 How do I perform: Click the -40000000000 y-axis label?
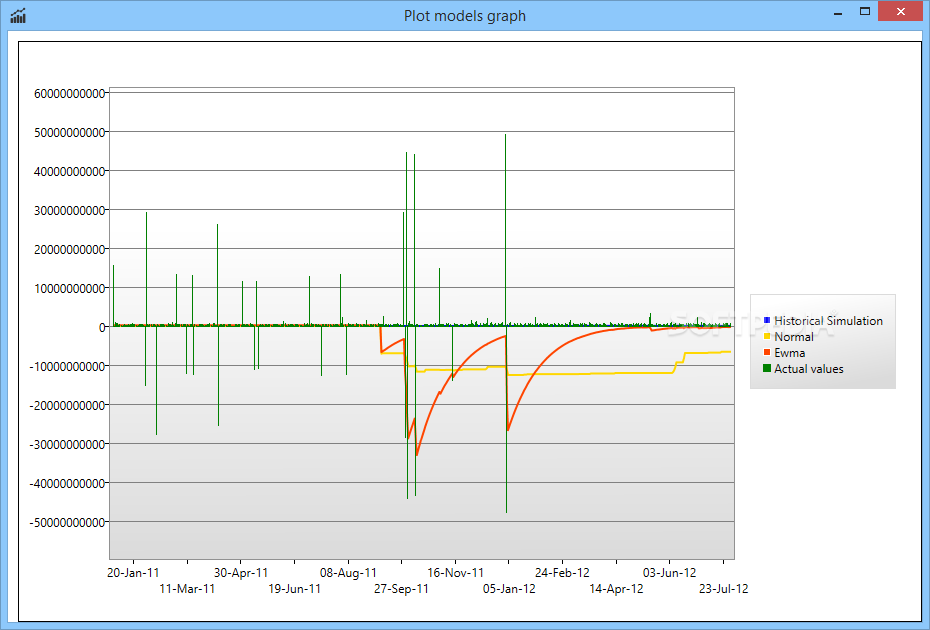pyautogui.click(x=68, y=483)
